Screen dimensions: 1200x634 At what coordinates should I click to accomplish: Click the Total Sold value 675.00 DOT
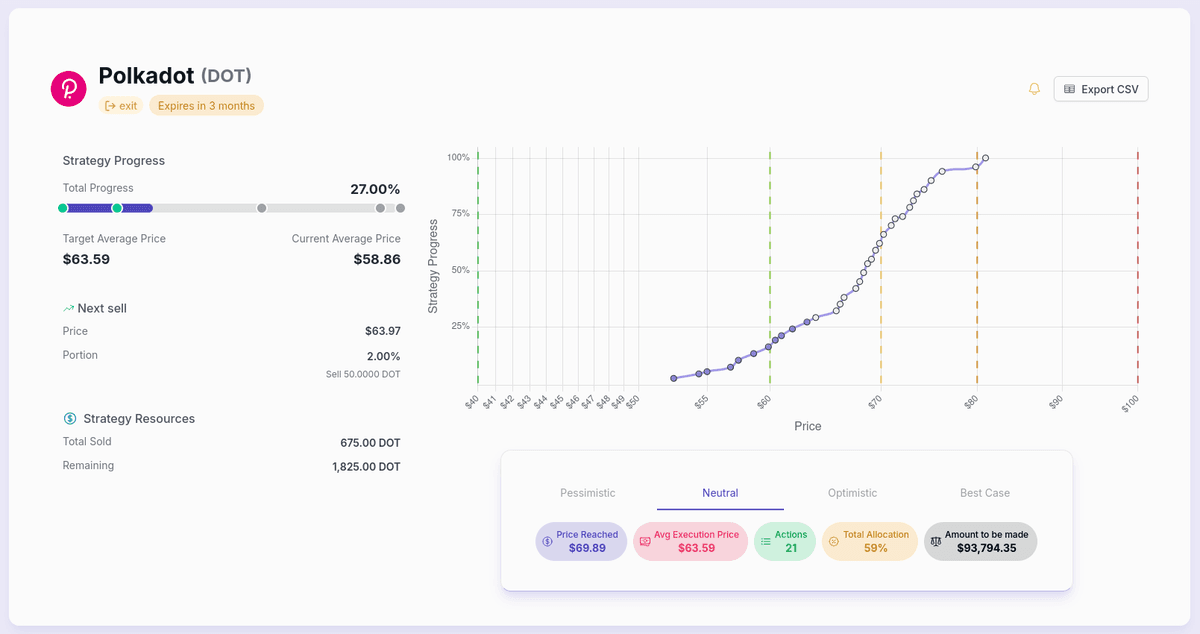tap(370, 442)
